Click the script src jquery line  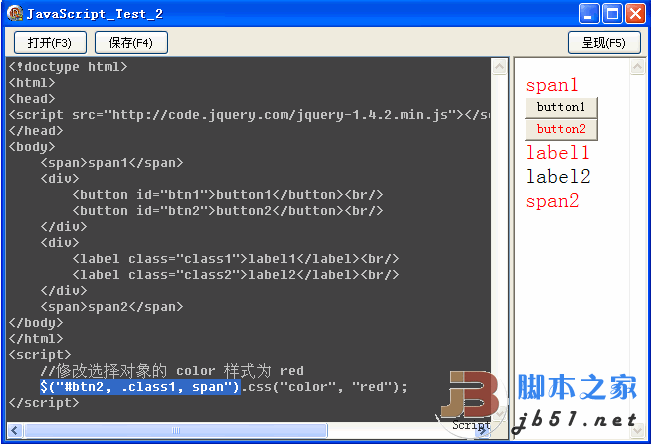(x=249, y=115)
